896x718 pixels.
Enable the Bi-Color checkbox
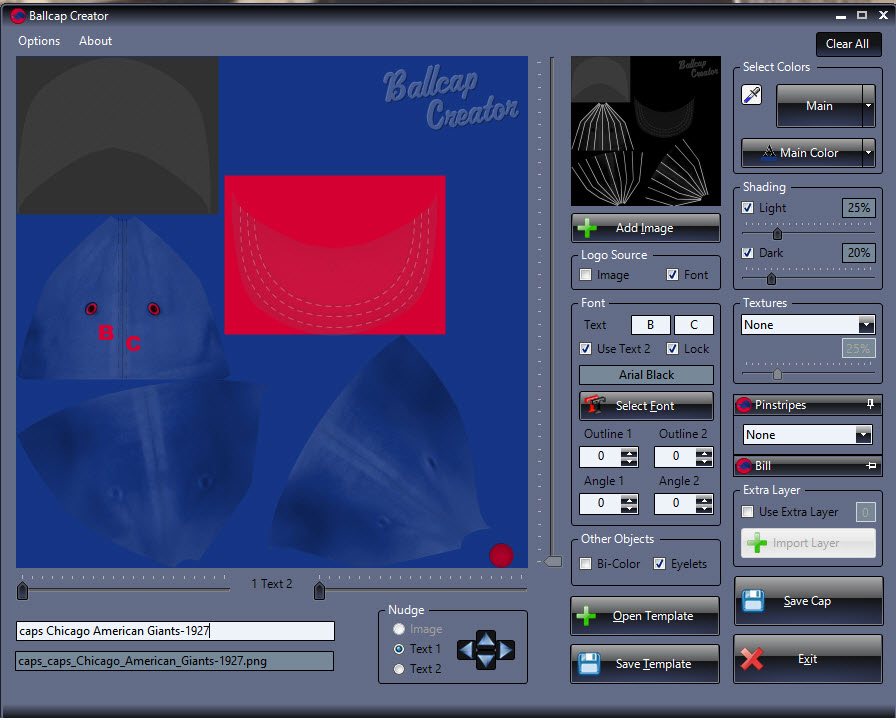[x=587, y=564]
